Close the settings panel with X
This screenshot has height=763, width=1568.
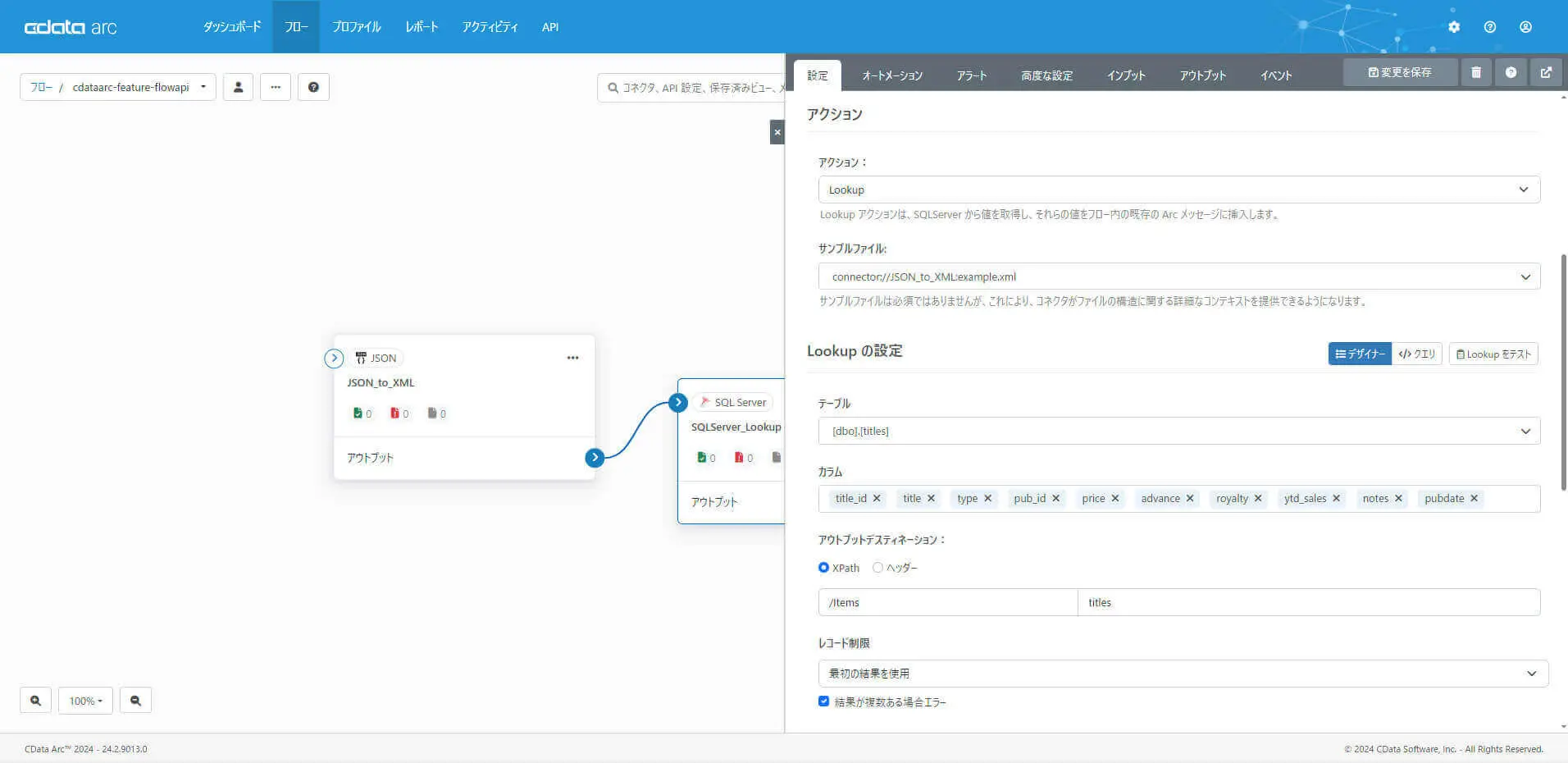(777, 132)
